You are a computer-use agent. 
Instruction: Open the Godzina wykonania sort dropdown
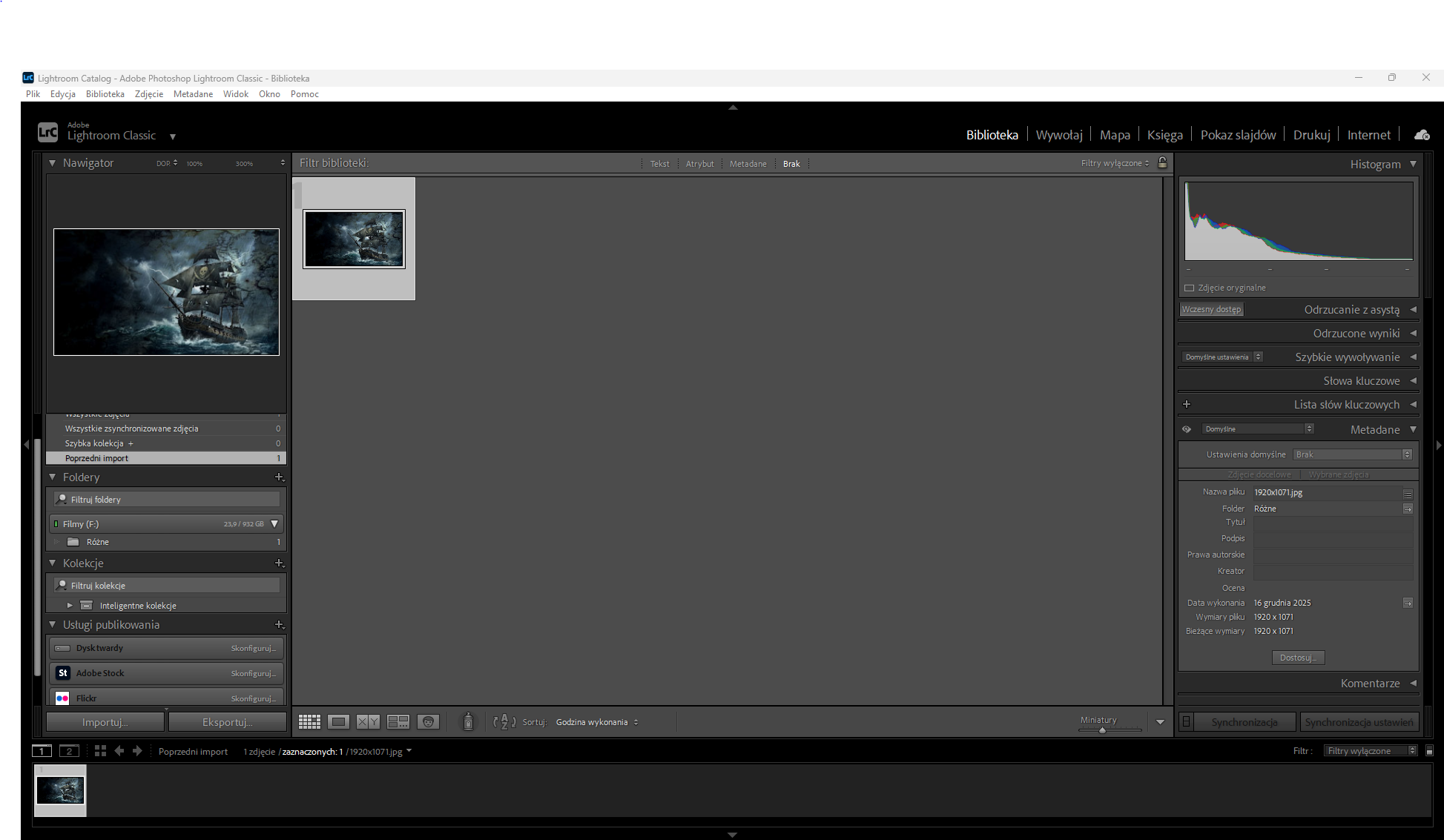[x=597, y=722]
